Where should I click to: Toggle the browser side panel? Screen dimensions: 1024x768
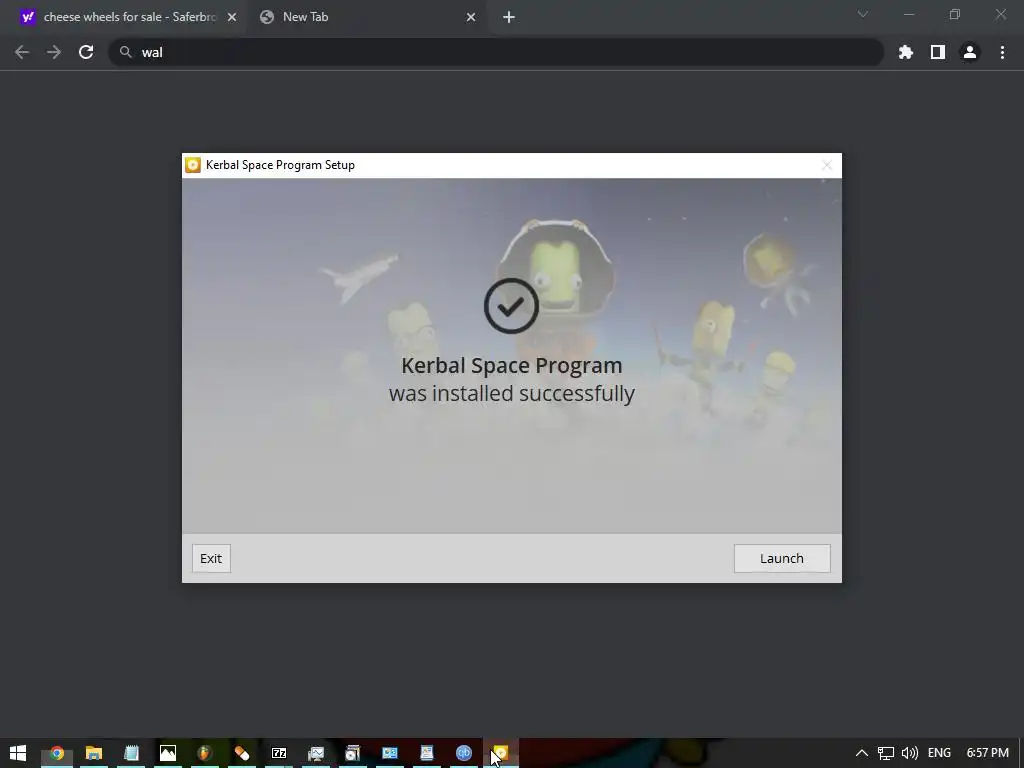pos(938,52)
